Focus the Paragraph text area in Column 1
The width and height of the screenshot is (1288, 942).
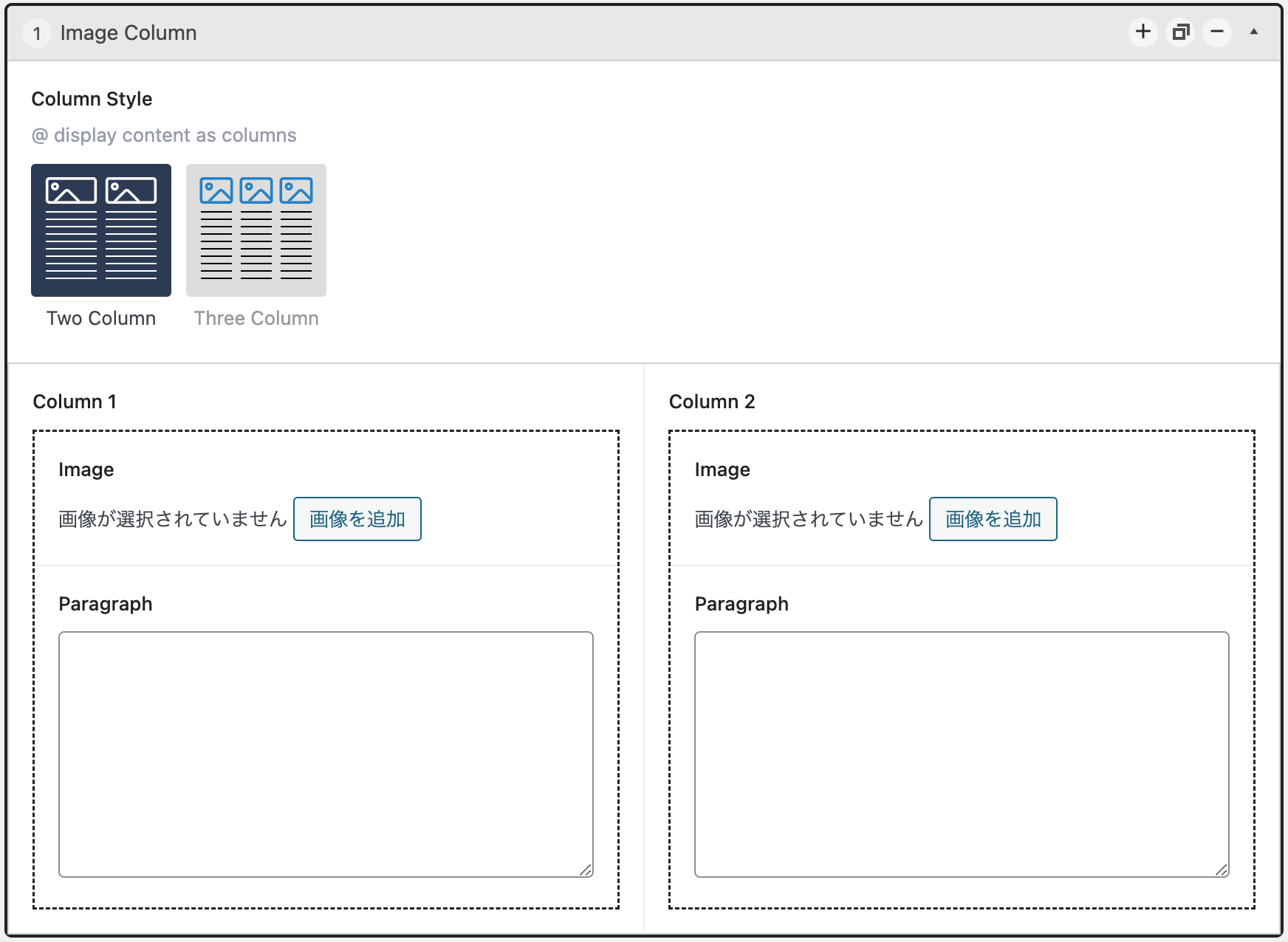tap(326, 754)
